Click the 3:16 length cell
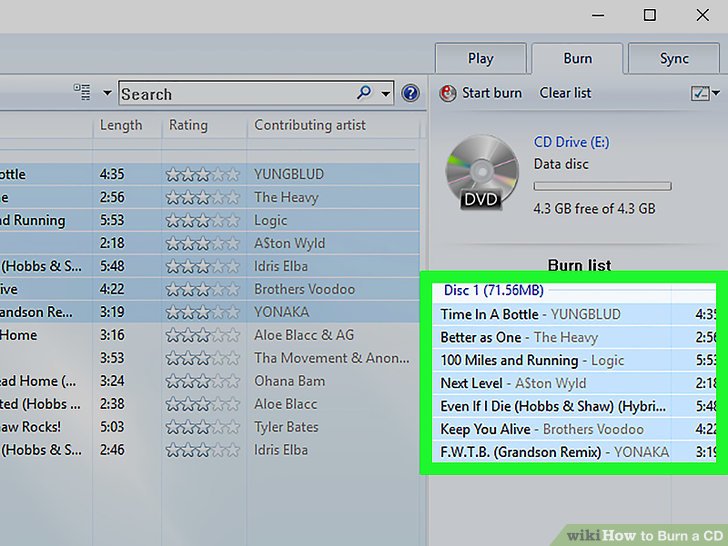This screenshot has height=546, width=728. pos(112,335)
